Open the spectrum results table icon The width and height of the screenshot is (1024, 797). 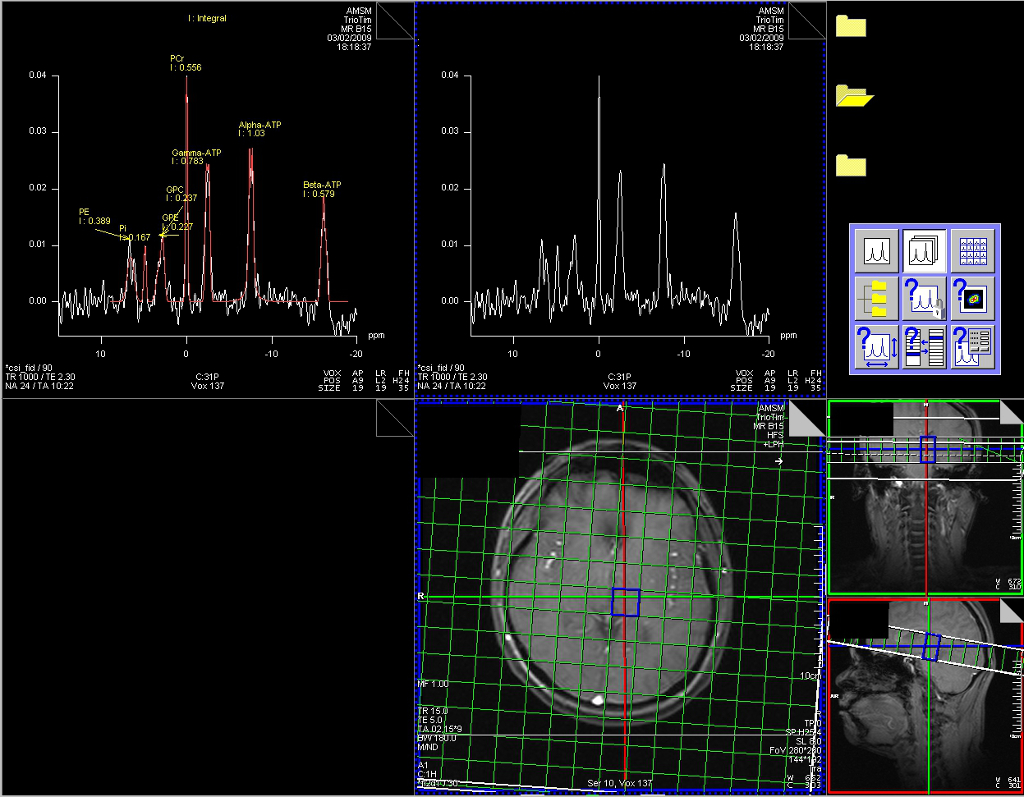click(972, 347)
